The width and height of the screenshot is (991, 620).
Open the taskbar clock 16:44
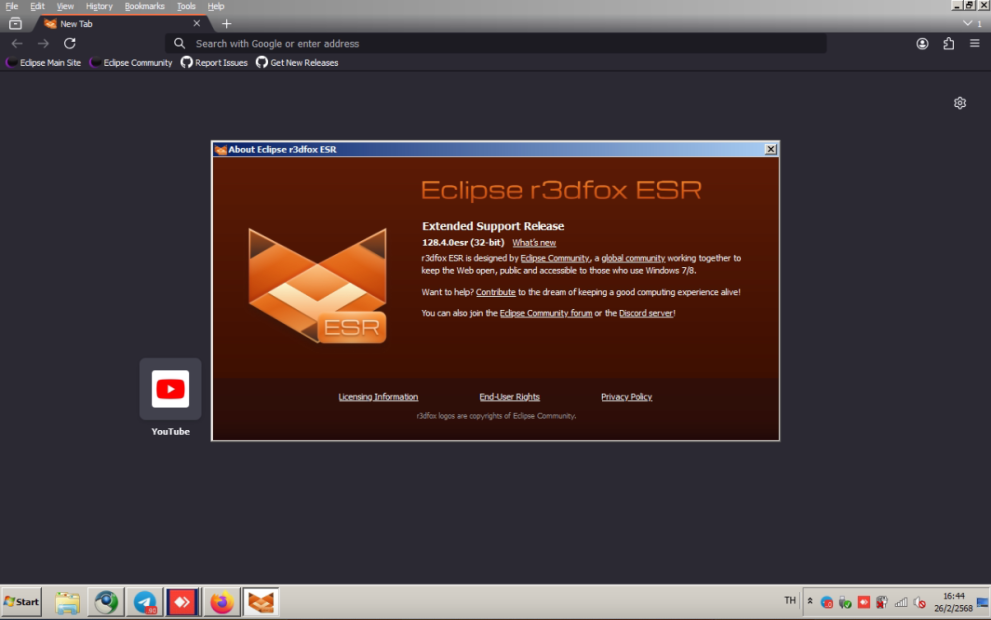tap(954, 602)
